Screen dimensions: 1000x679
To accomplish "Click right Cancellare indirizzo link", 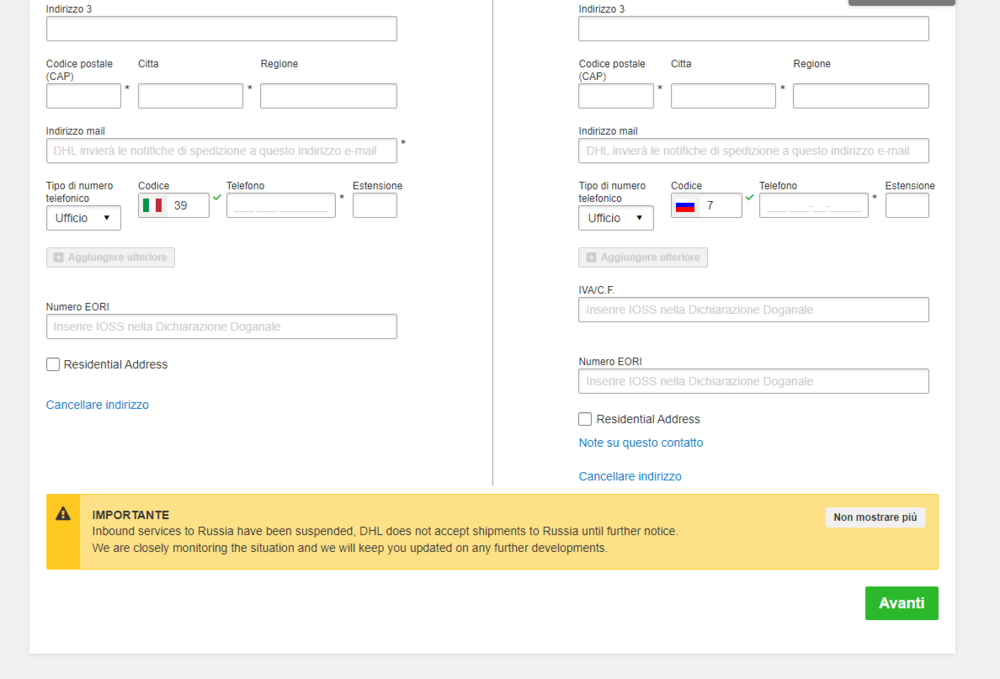I will coord(630,477).
